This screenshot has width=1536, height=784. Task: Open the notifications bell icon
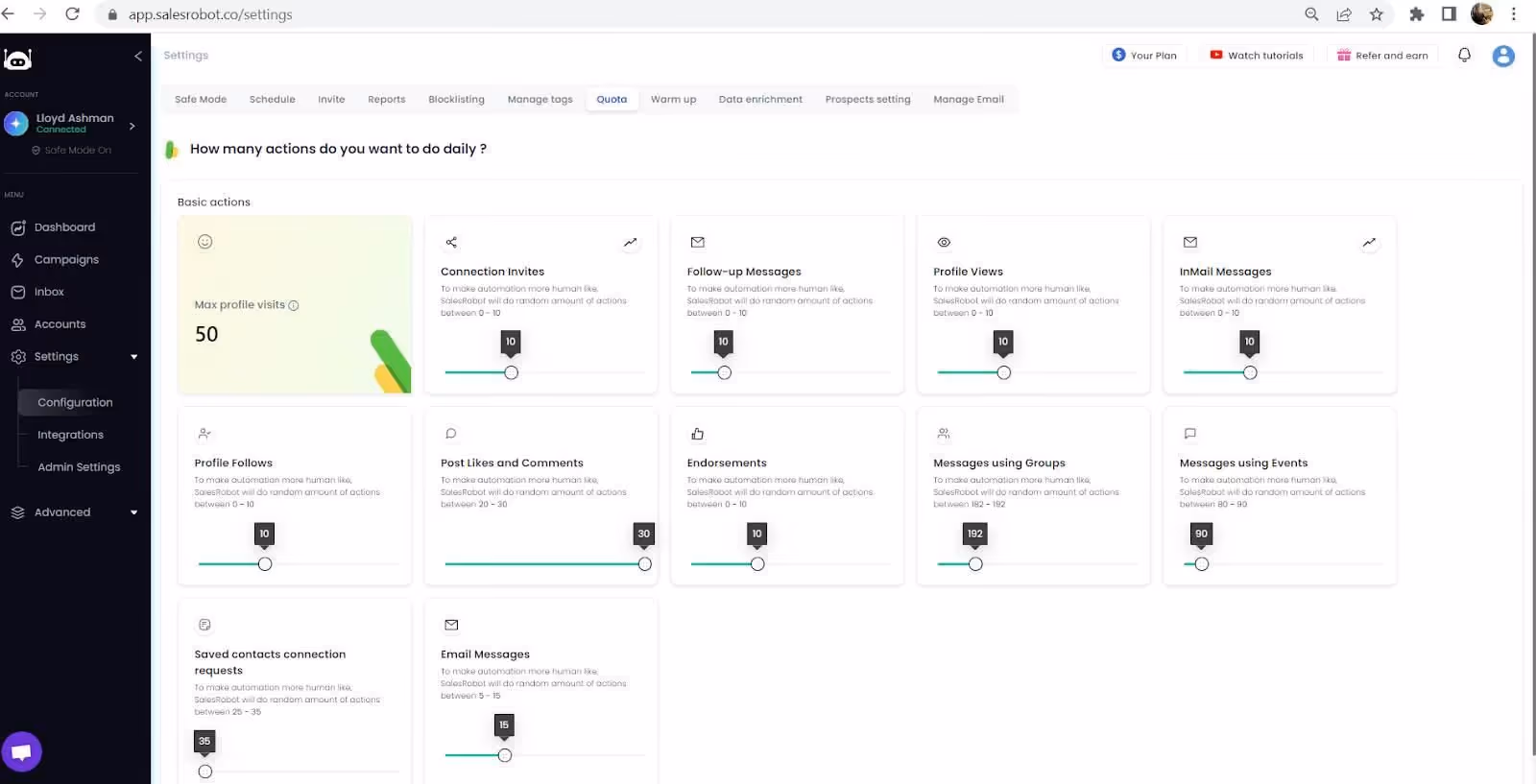[x=1464, y=55]
